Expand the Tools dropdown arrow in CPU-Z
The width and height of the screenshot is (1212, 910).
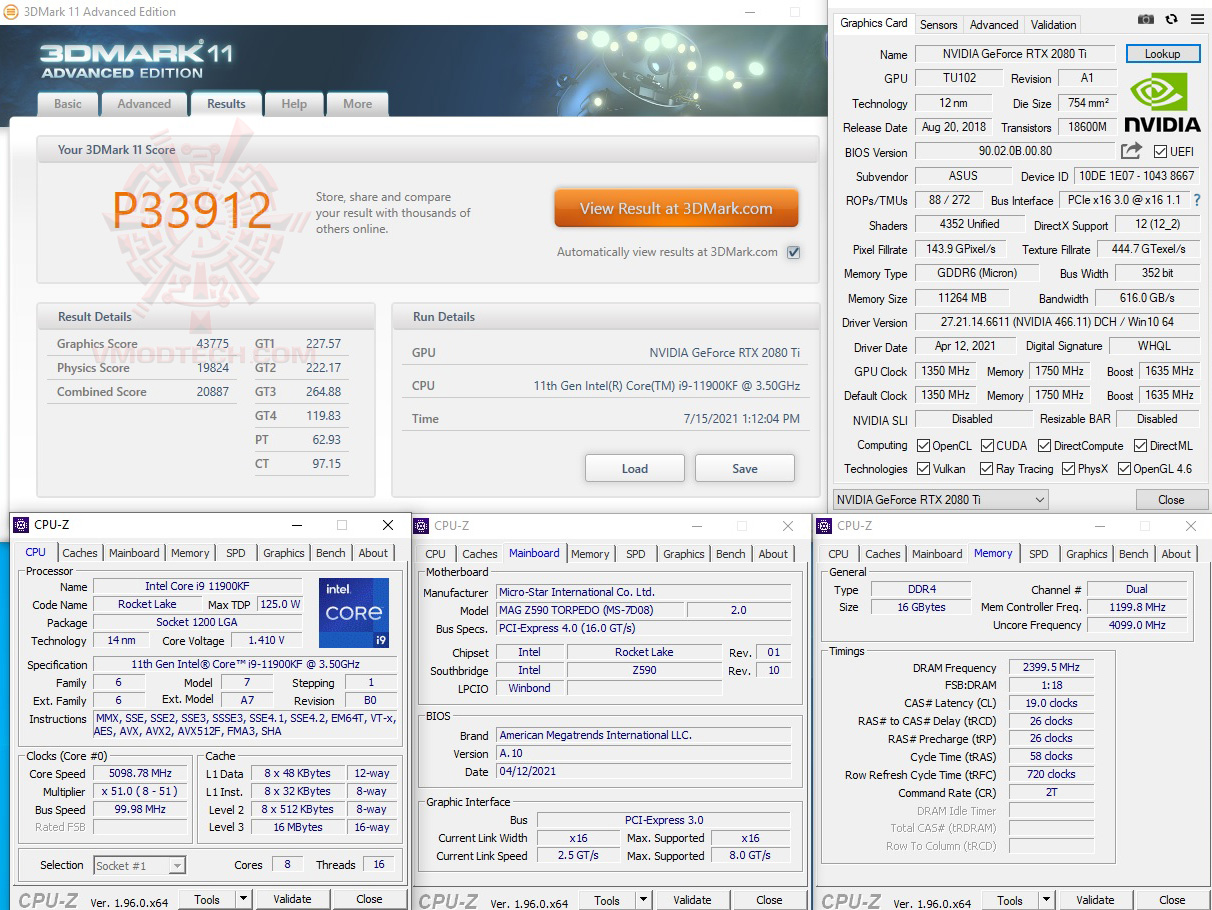click(241, 898)
